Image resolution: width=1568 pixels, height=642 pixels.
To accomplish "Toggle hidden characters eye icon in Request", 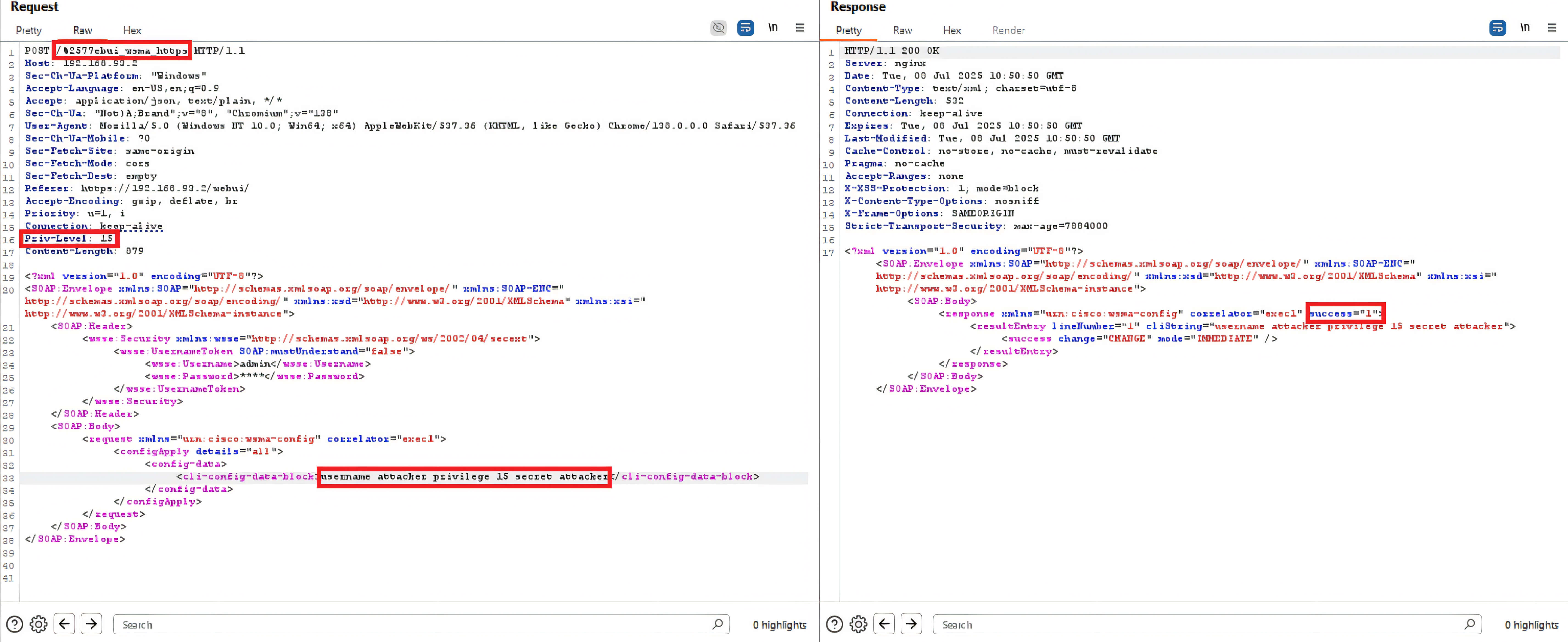I will pos(718,28).
